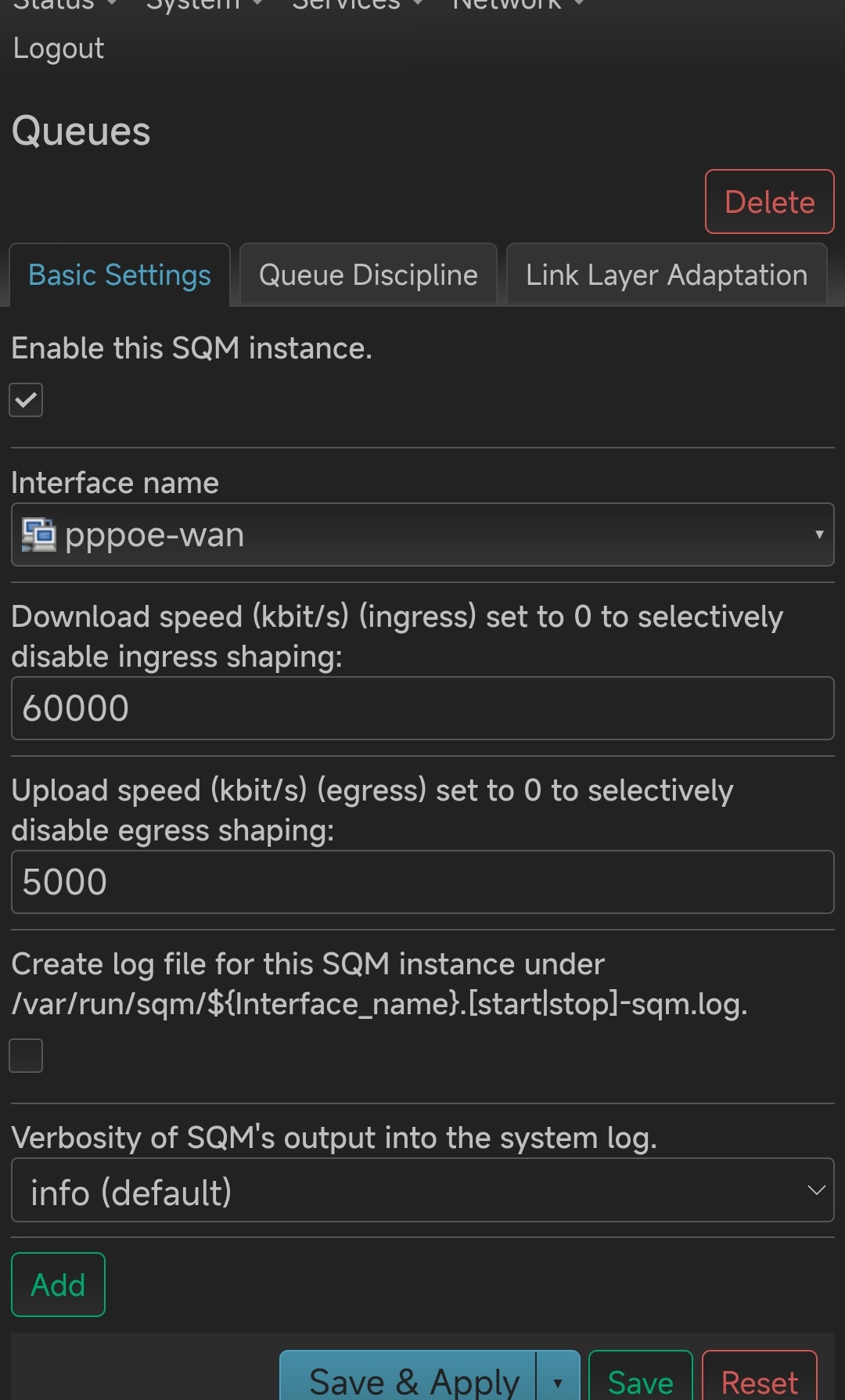Click the Interface name dropdown arrow
The image size is (845, 1400).
pos(818,534)
